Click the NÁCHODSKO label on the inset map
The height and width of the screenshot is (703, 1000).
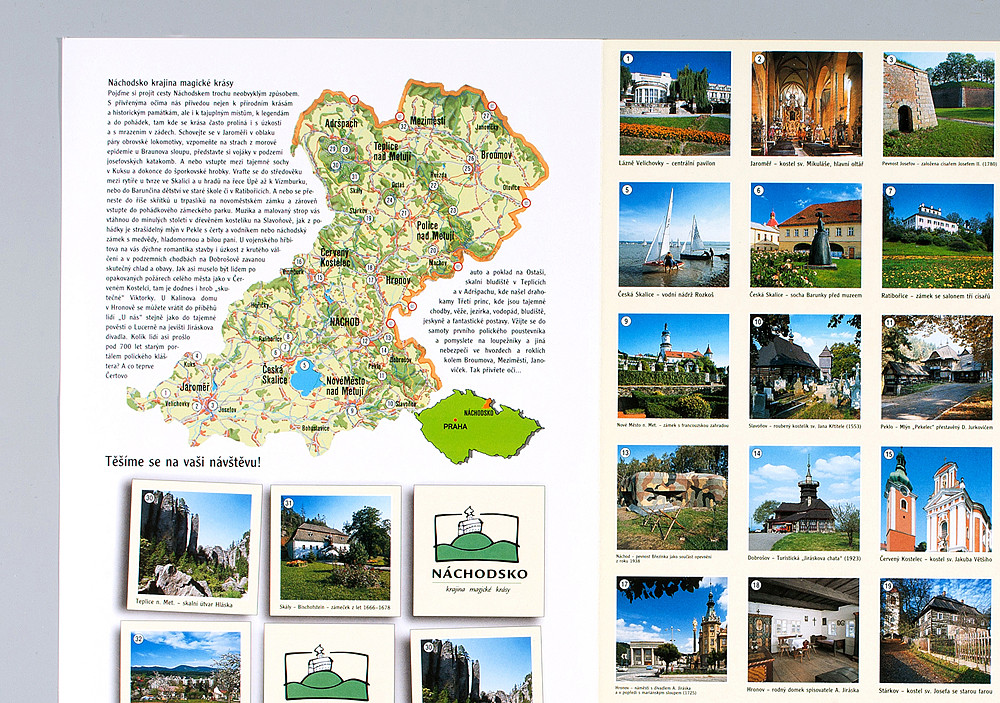[x=478, y=413]
